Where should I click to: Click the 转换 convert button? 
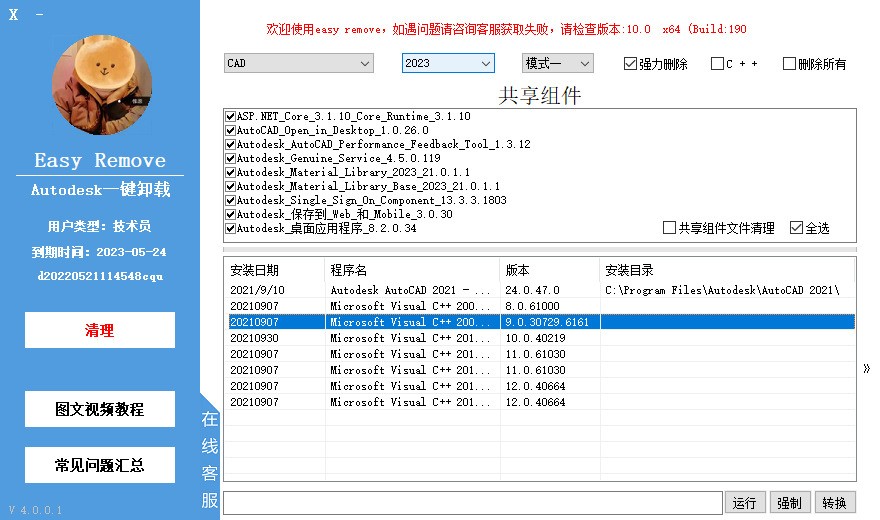[x=835, y=503]
